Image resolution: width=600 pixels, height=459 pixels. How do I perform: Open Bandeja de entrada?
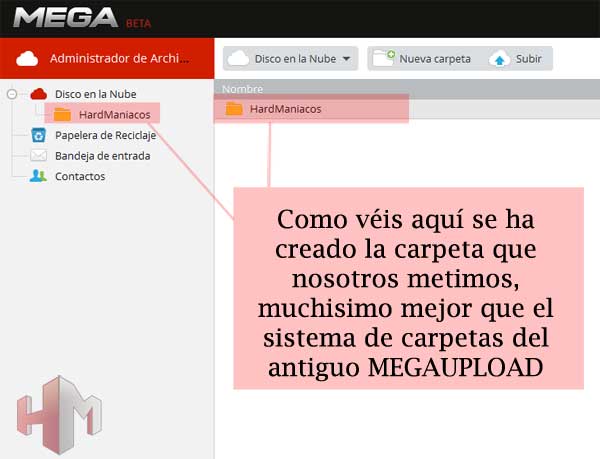[103, 156]
